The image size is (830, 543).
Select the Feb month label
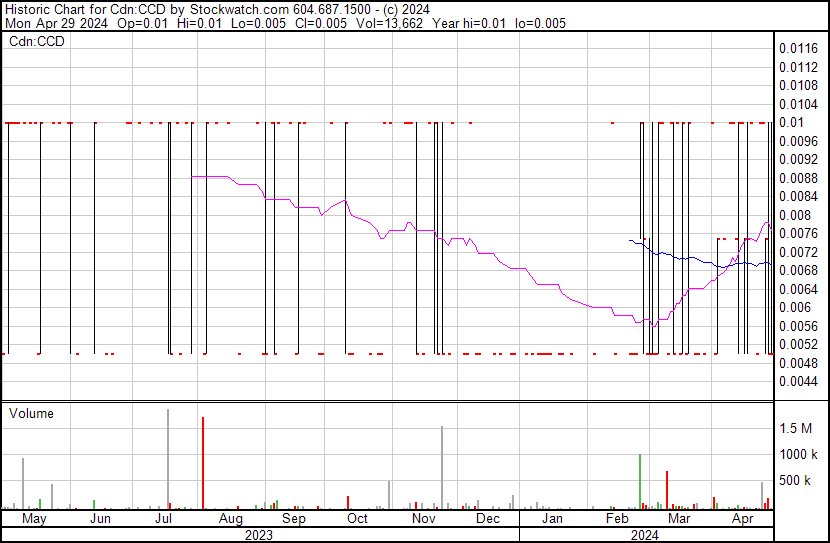pyautogui.click(x=617, y=518)
